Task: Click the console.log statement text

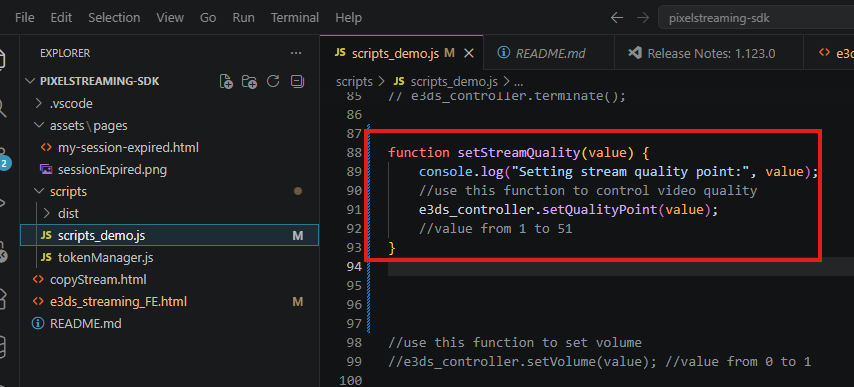Action: point(619,171)
